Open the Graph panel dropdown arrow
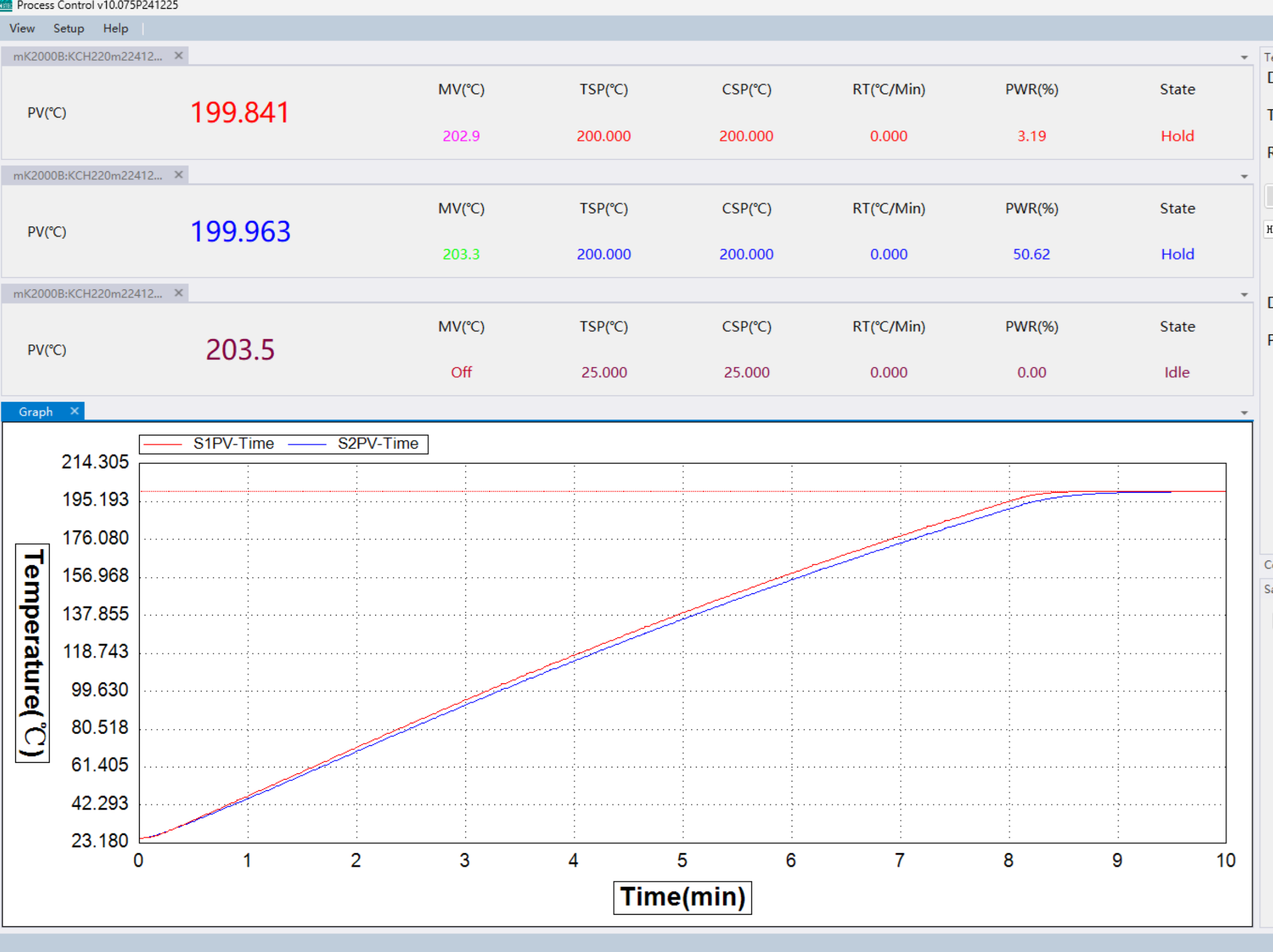Viewport: 1273px width, 952px height. pos(1244,413)
